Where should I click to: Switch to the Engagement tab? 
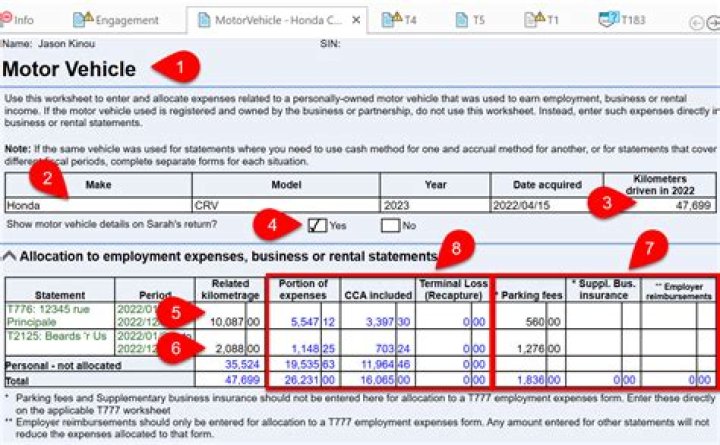127,20
